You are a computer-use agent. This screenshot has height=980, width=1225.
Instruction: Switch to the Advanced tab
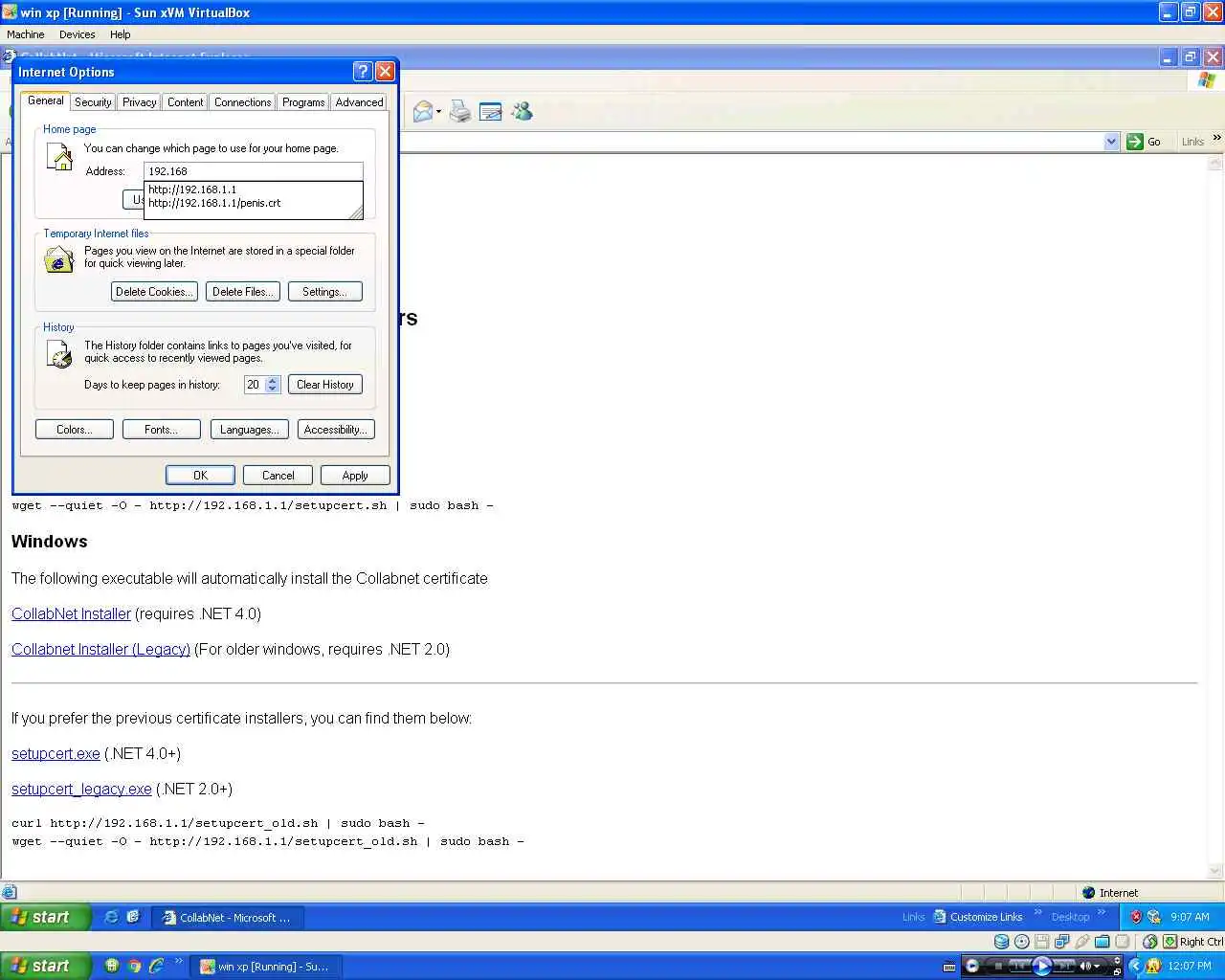tap(359, 102)
